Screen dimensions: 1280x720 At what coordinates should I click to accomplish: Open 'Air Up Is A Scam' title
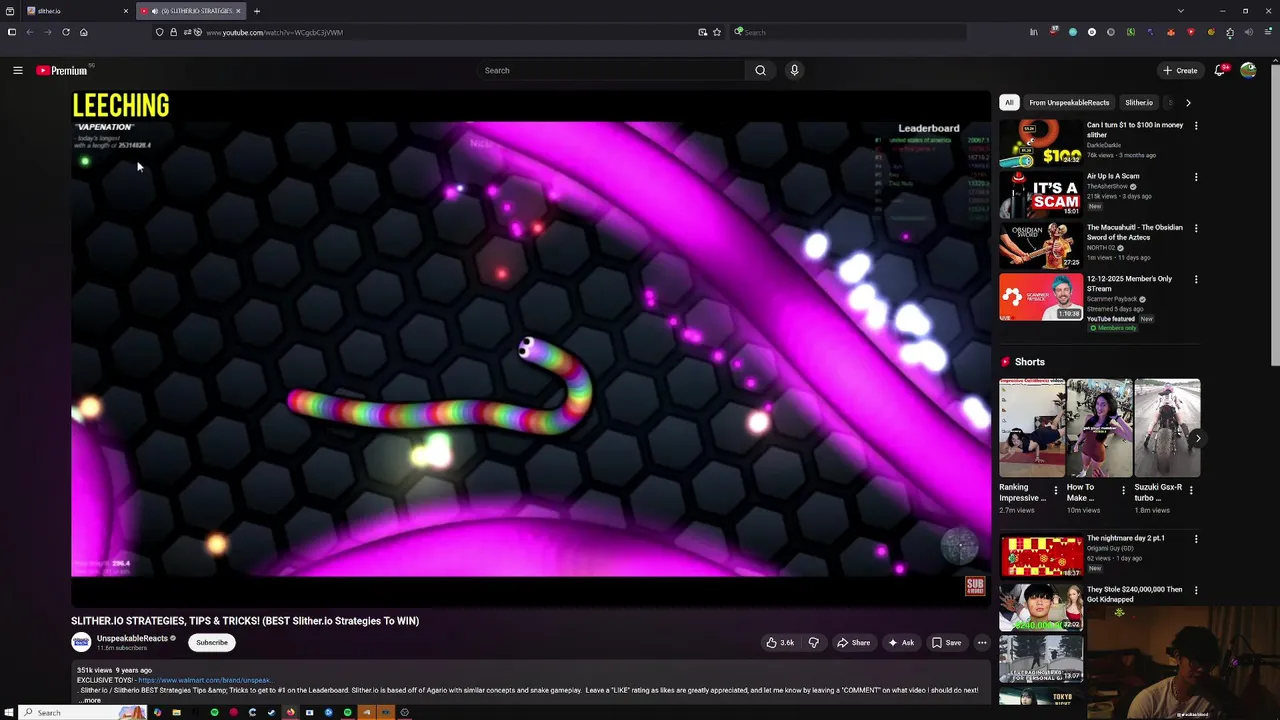click(1113, 176)
